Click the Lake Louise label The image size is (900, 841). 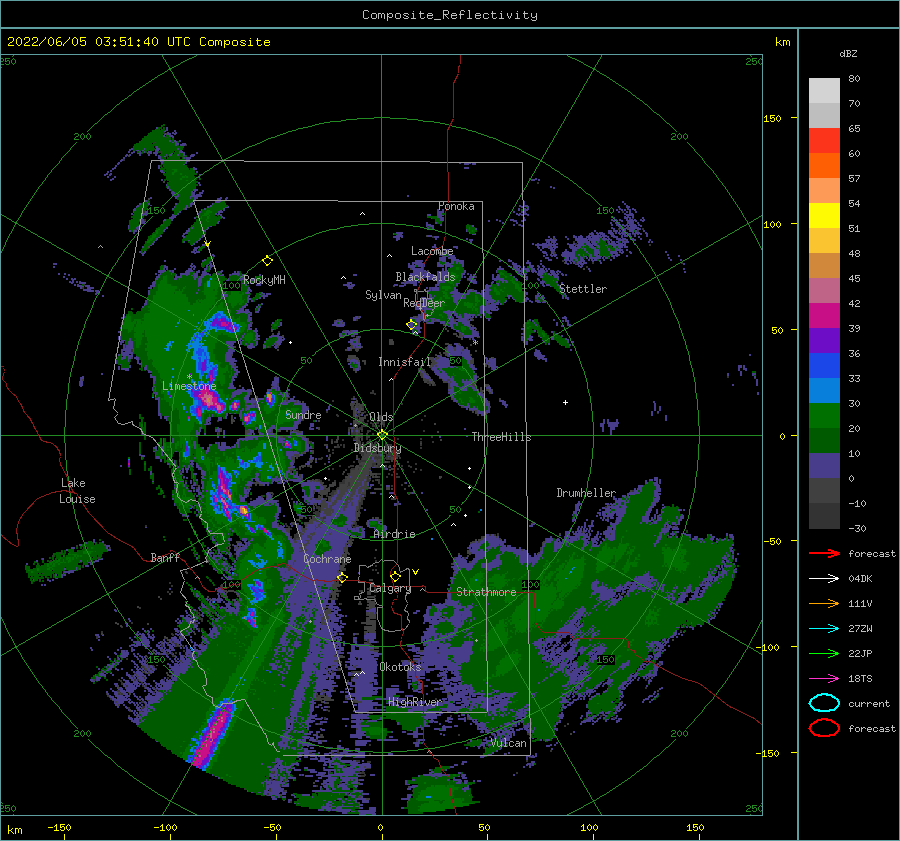click(77, 491)
